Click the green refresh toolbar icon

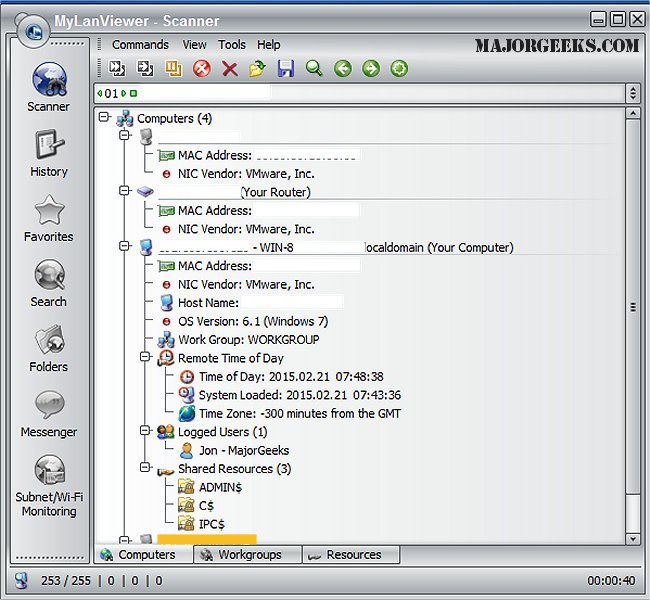click(x=399, y=69)
